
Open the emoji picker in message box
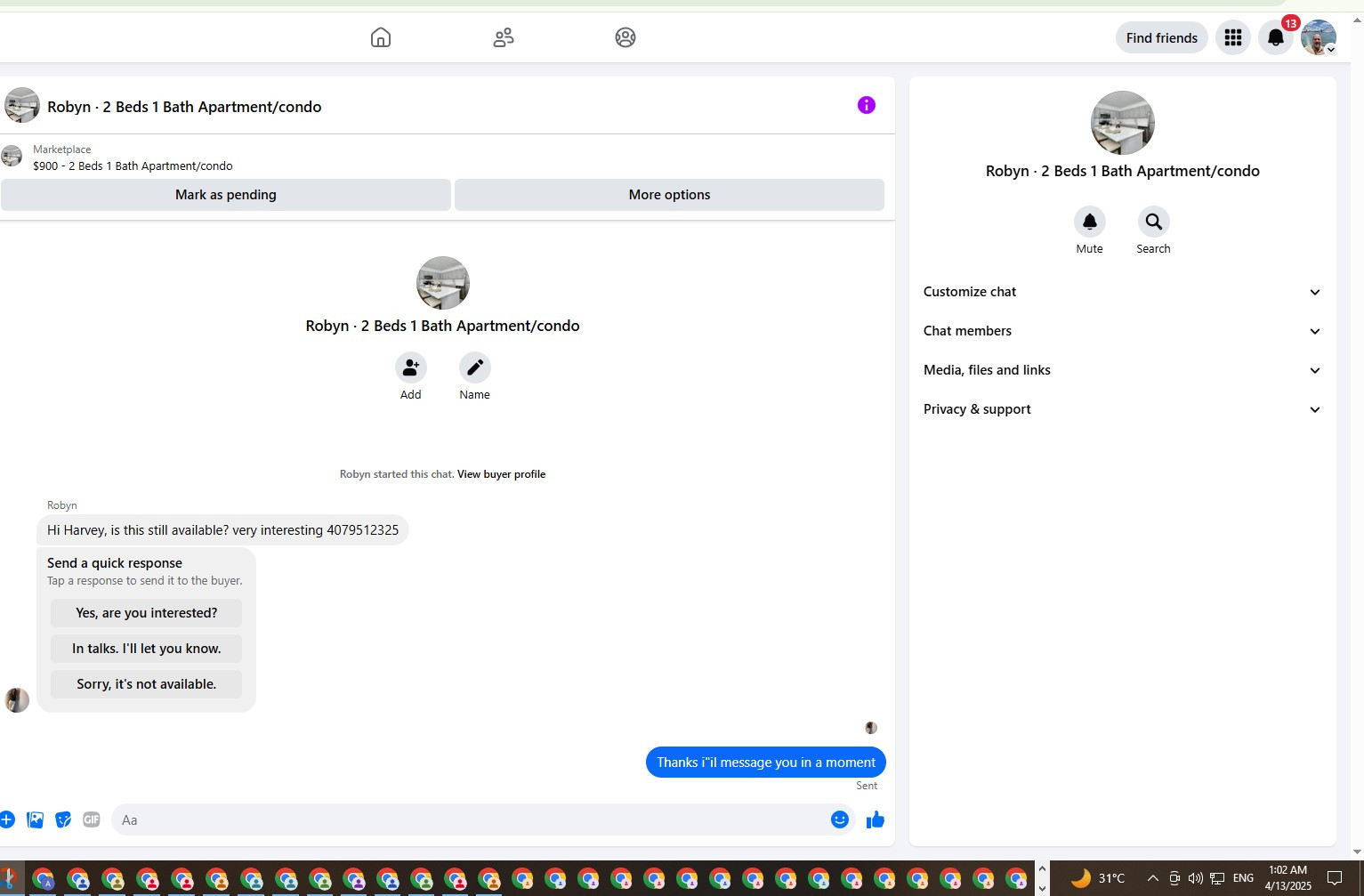coord(840,819)
